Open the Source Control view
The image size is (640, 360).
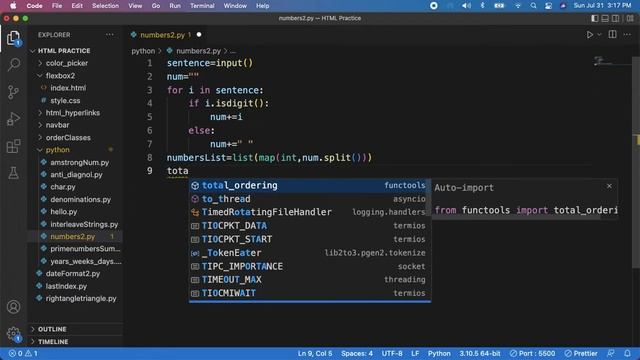pyautogui.click(x=13, y=92)
